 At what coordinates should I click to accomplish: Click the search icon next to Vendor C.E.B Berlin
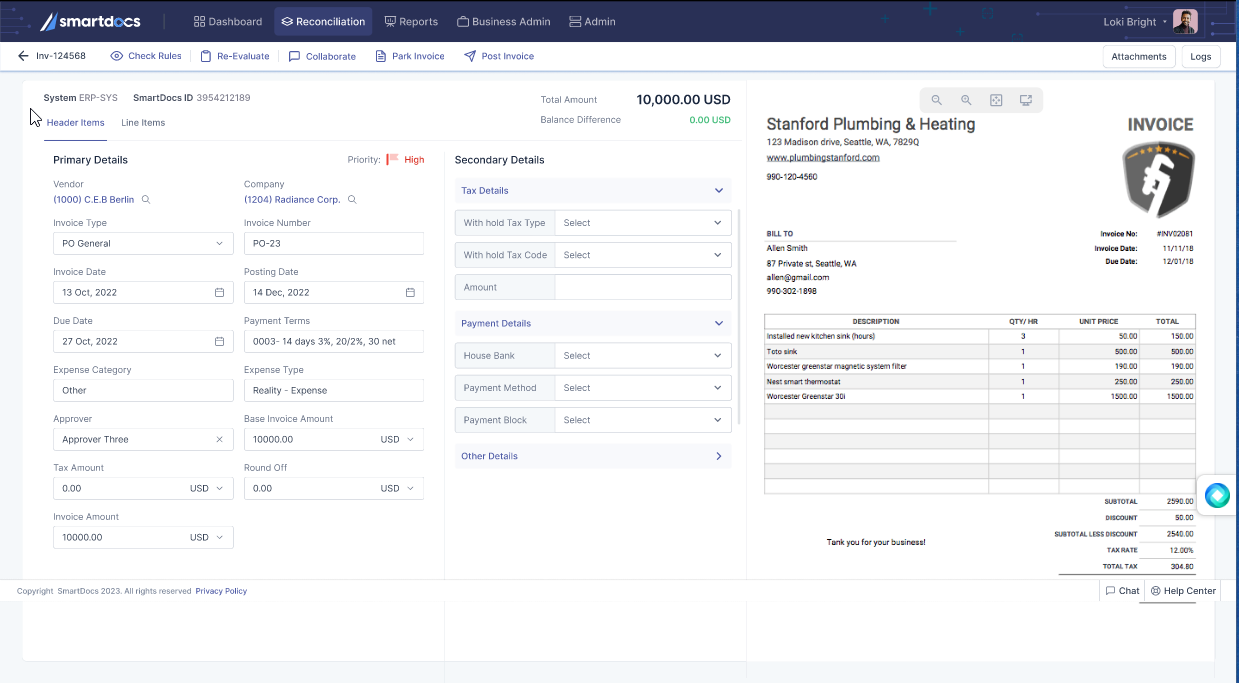tap(146, 200)
